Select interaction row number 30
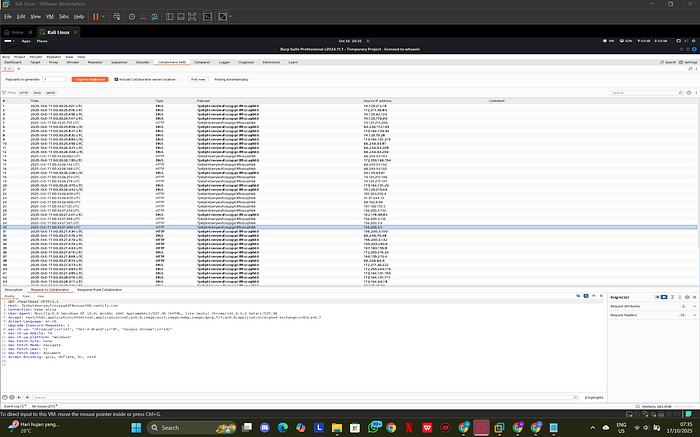Screen dimensions: 700x437 point(349,227)
